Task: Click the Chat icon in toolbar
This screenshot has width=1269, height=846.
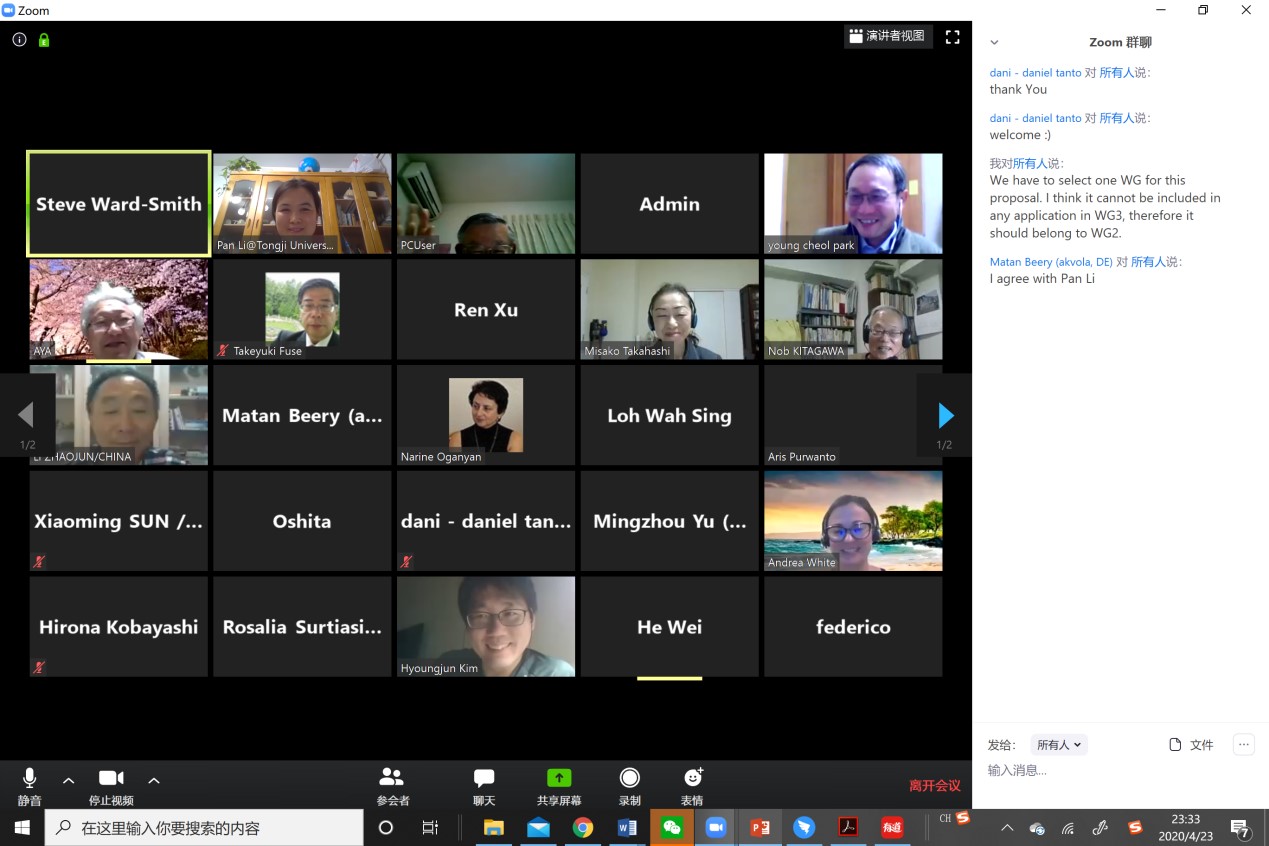Action: click(484, 778)
